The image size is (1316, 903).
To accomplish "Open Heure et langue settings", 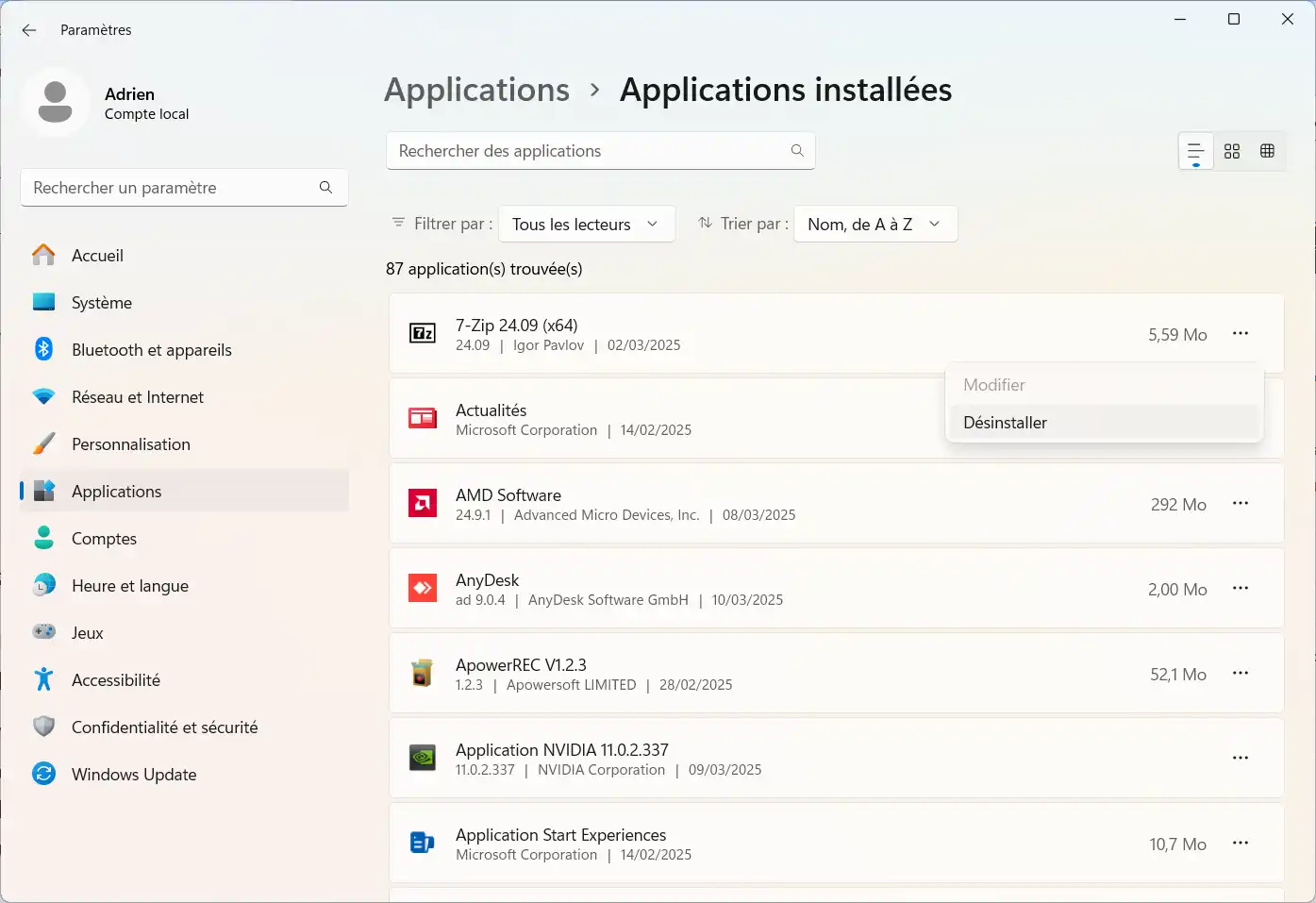I will [x=184, y=586].
